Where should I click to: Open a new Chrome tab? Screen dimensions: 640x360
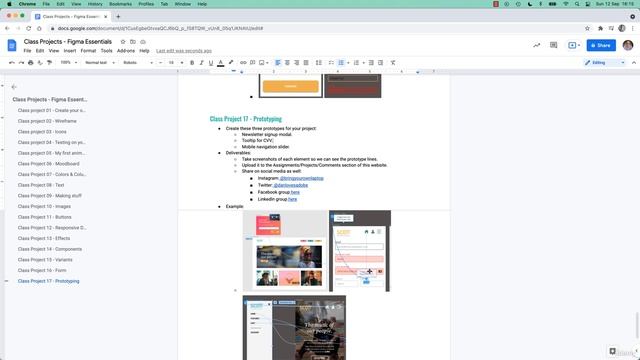[x=118, y=17]
